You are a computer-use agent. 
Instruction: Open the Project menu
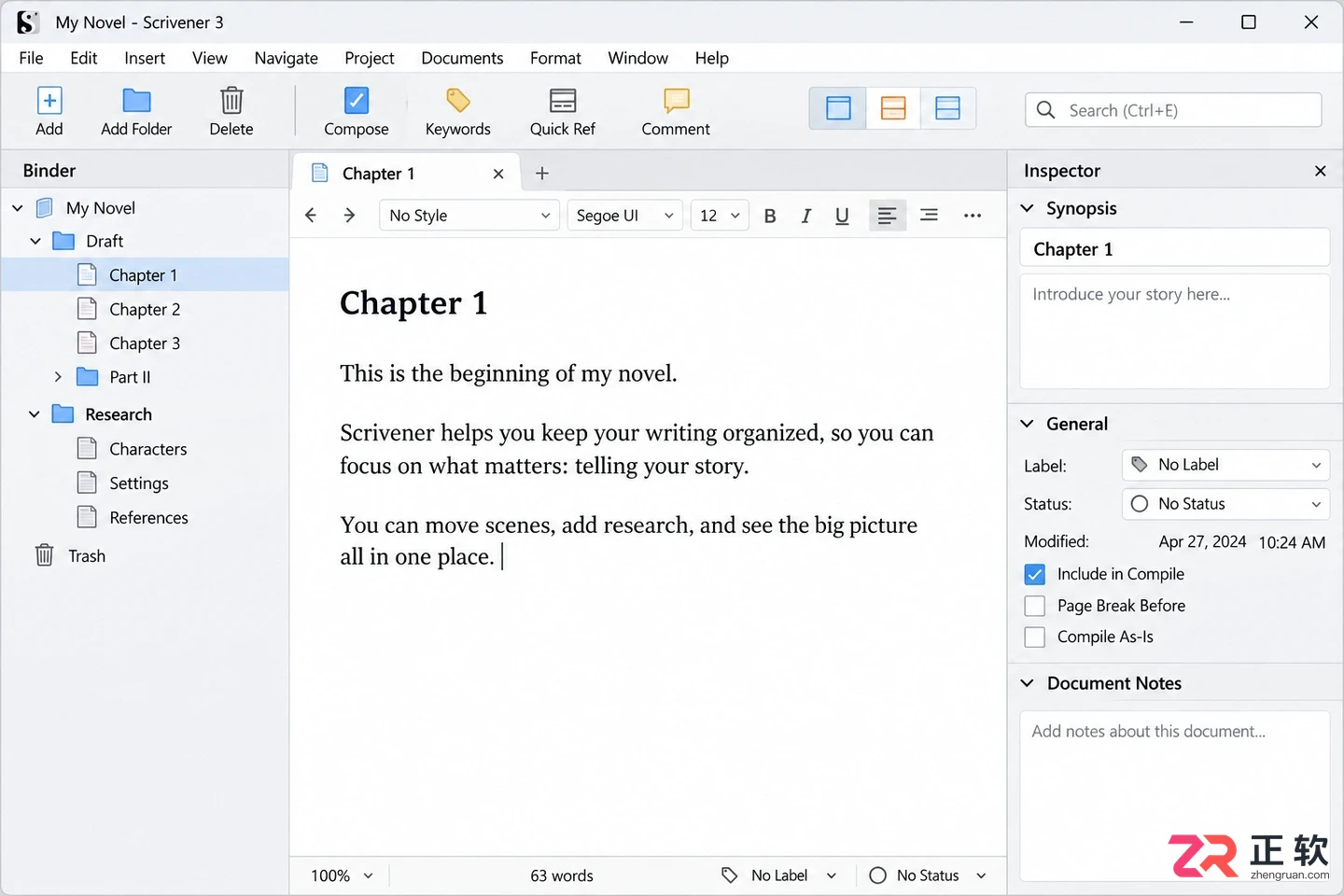[x=370, y=58]
